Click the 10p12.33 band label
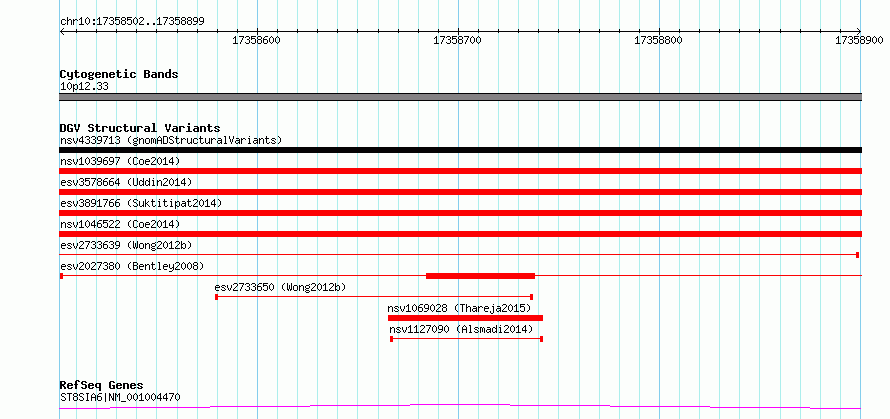Viewport: 890px width, 419px height. point(84,87)
